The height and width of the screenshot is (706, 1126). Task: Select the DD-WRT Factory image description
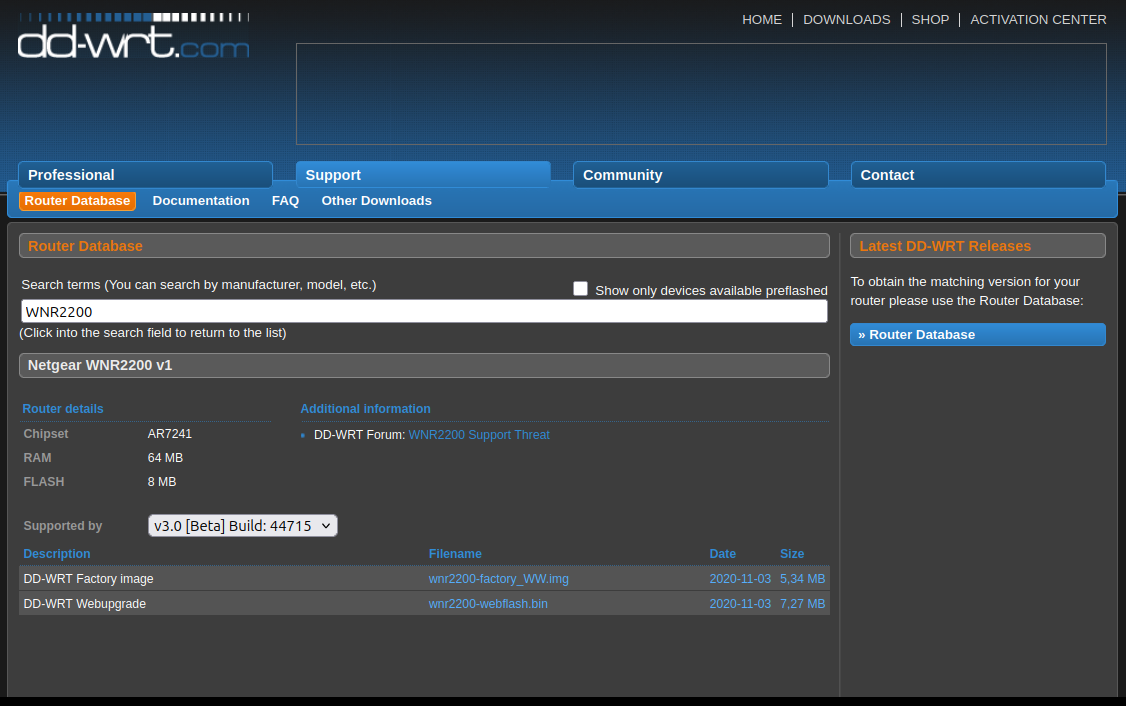pos(88,579)
